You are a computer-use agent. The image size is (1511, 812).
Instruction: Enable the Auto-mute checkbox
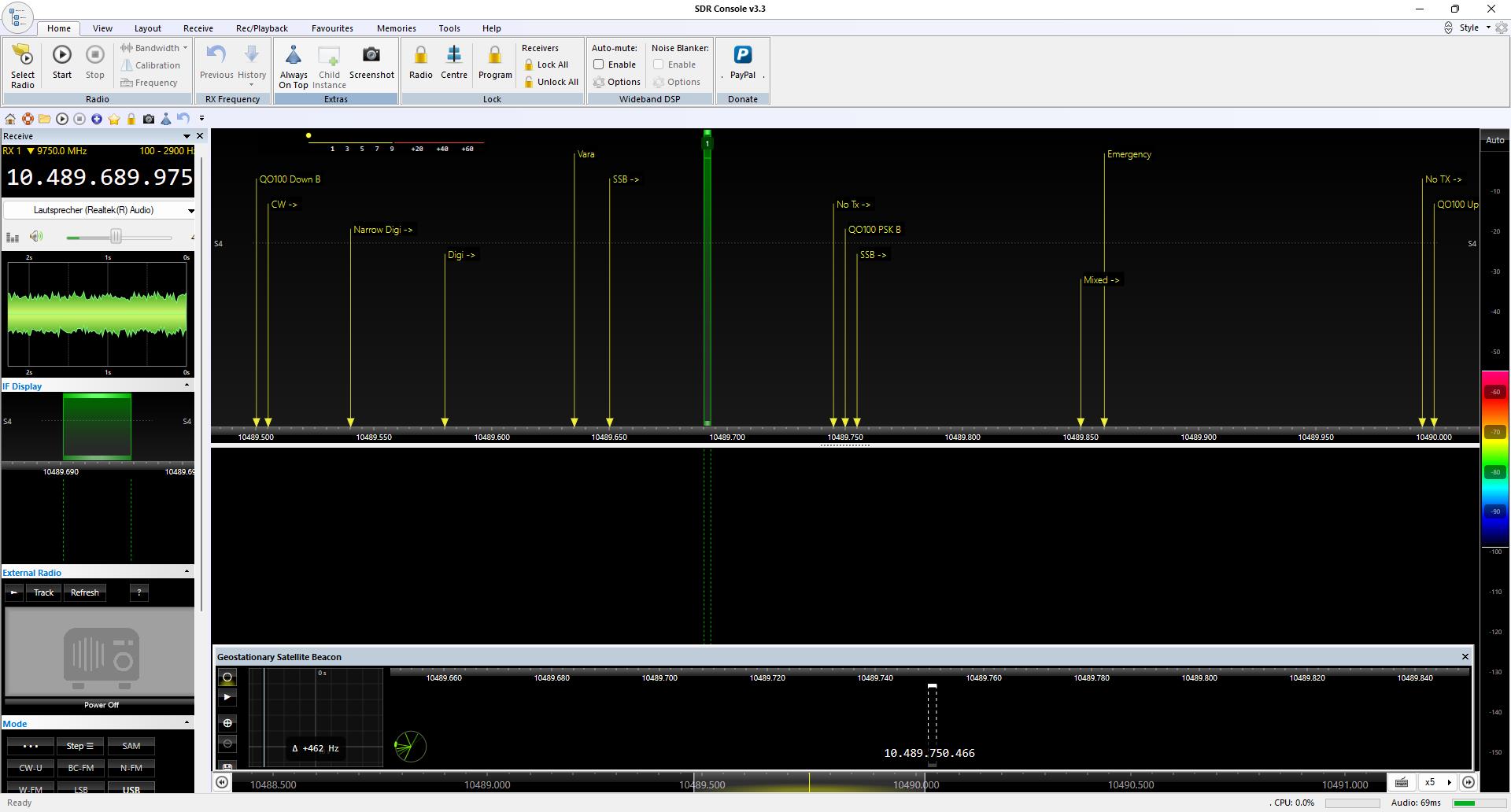point(599,65)
